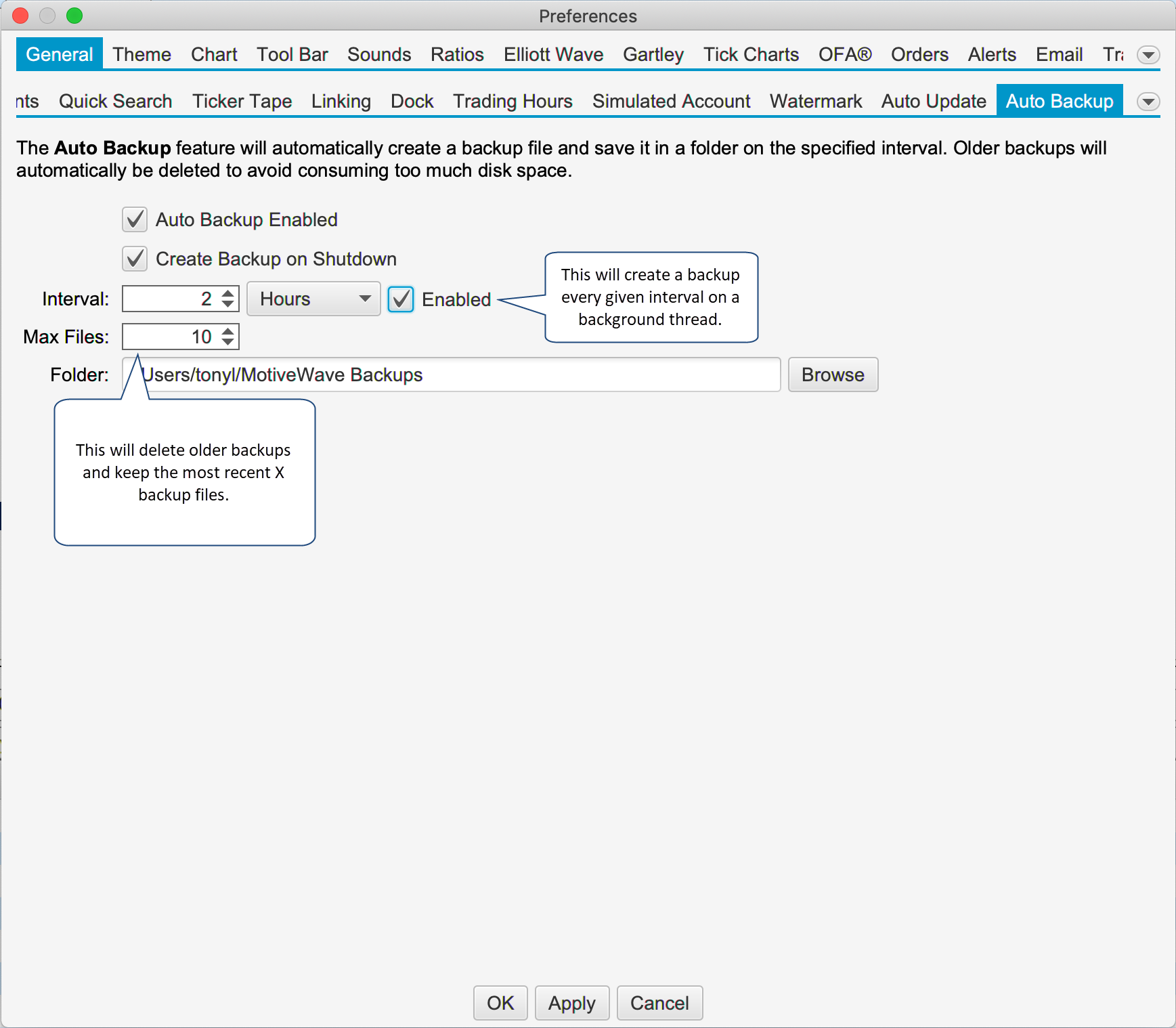Confirm preferences with the OK button
This screenshot has width=1176, height=1028.
[x=500, y=1003]
